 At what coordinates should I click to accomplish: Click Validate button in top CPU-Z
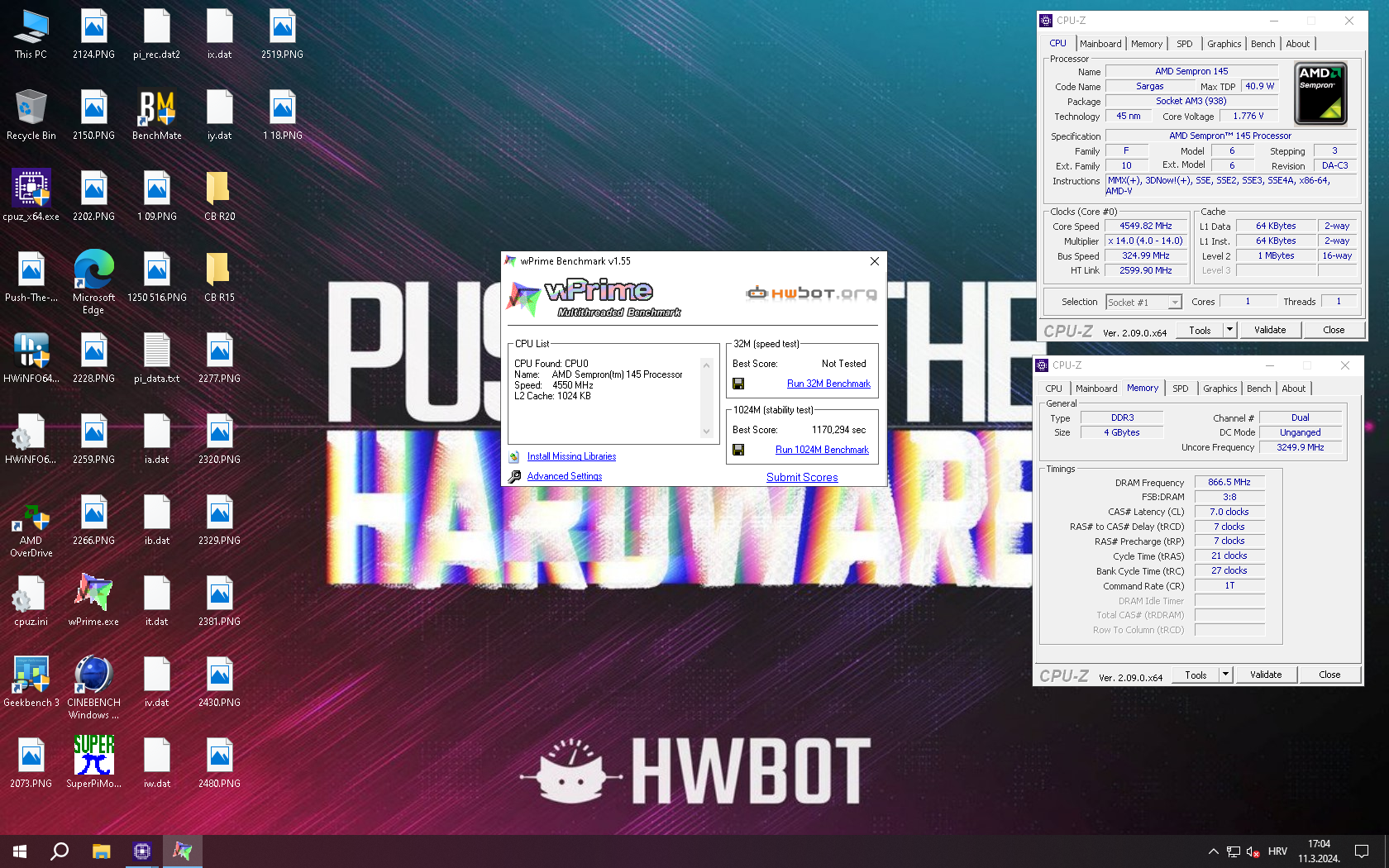pyautogui.click(x=1270, y=329)
